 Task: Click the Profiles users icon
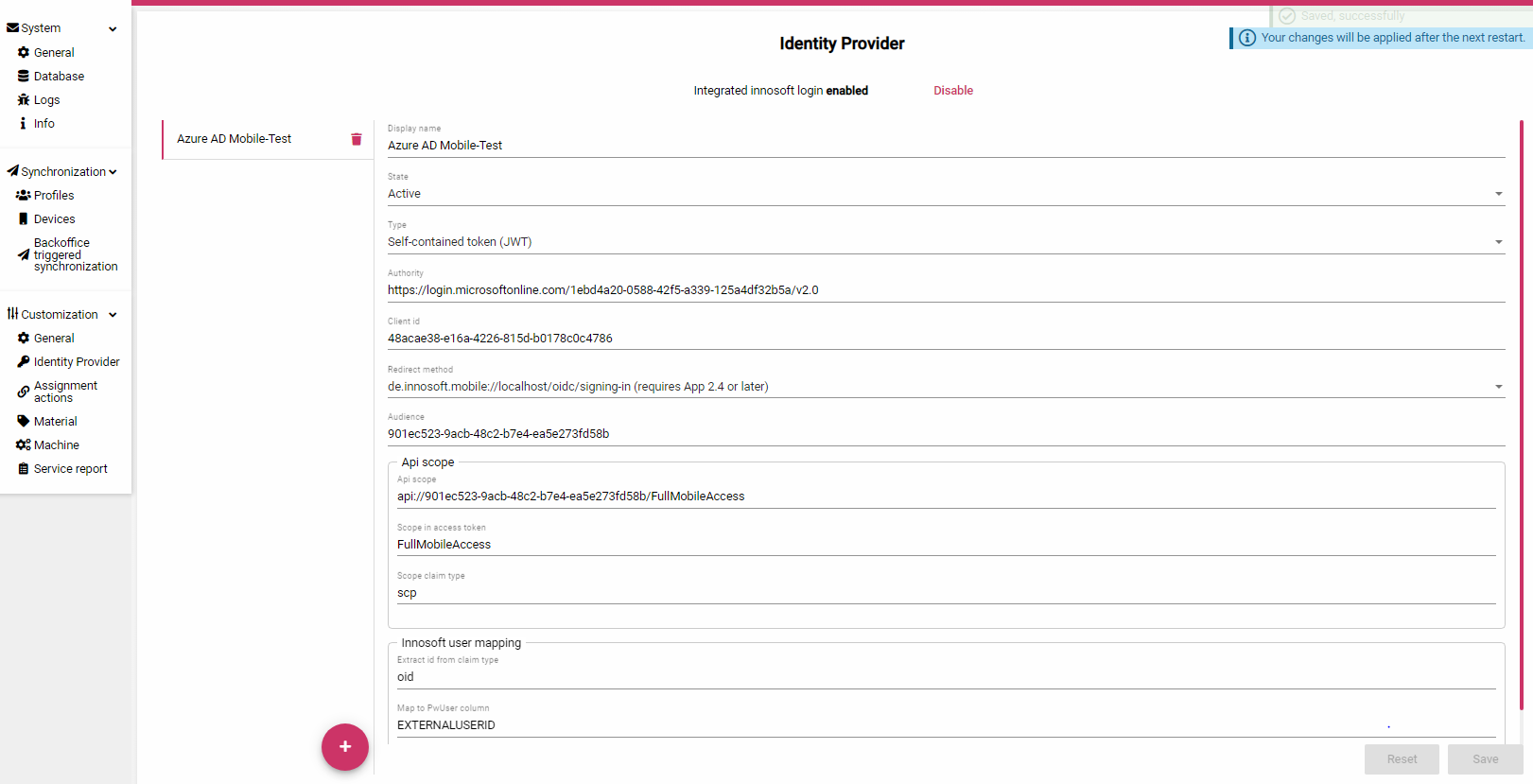pyautogui.click(x=24, y=196)
